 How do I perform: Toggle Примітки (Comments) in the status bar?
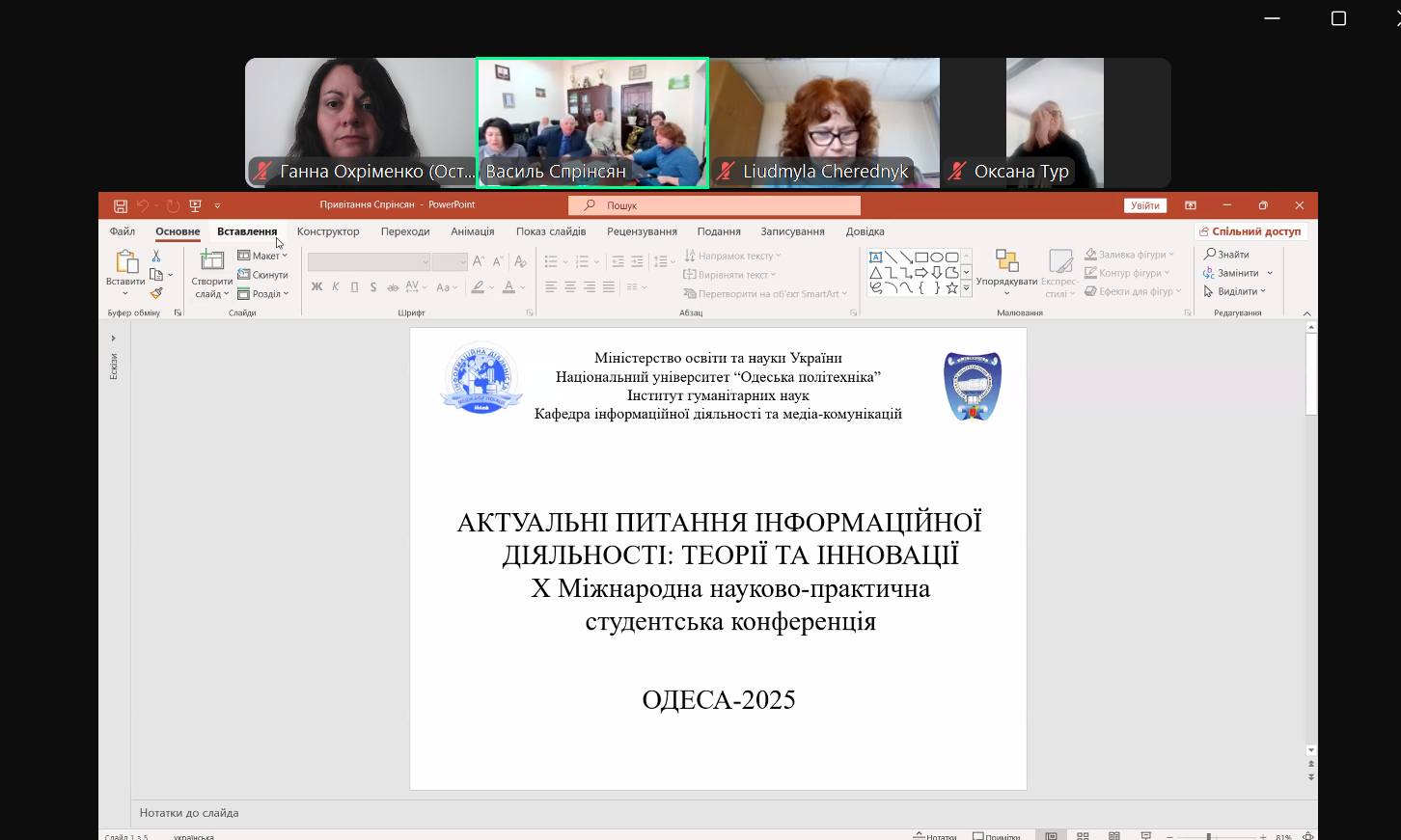tap(999, 835)
